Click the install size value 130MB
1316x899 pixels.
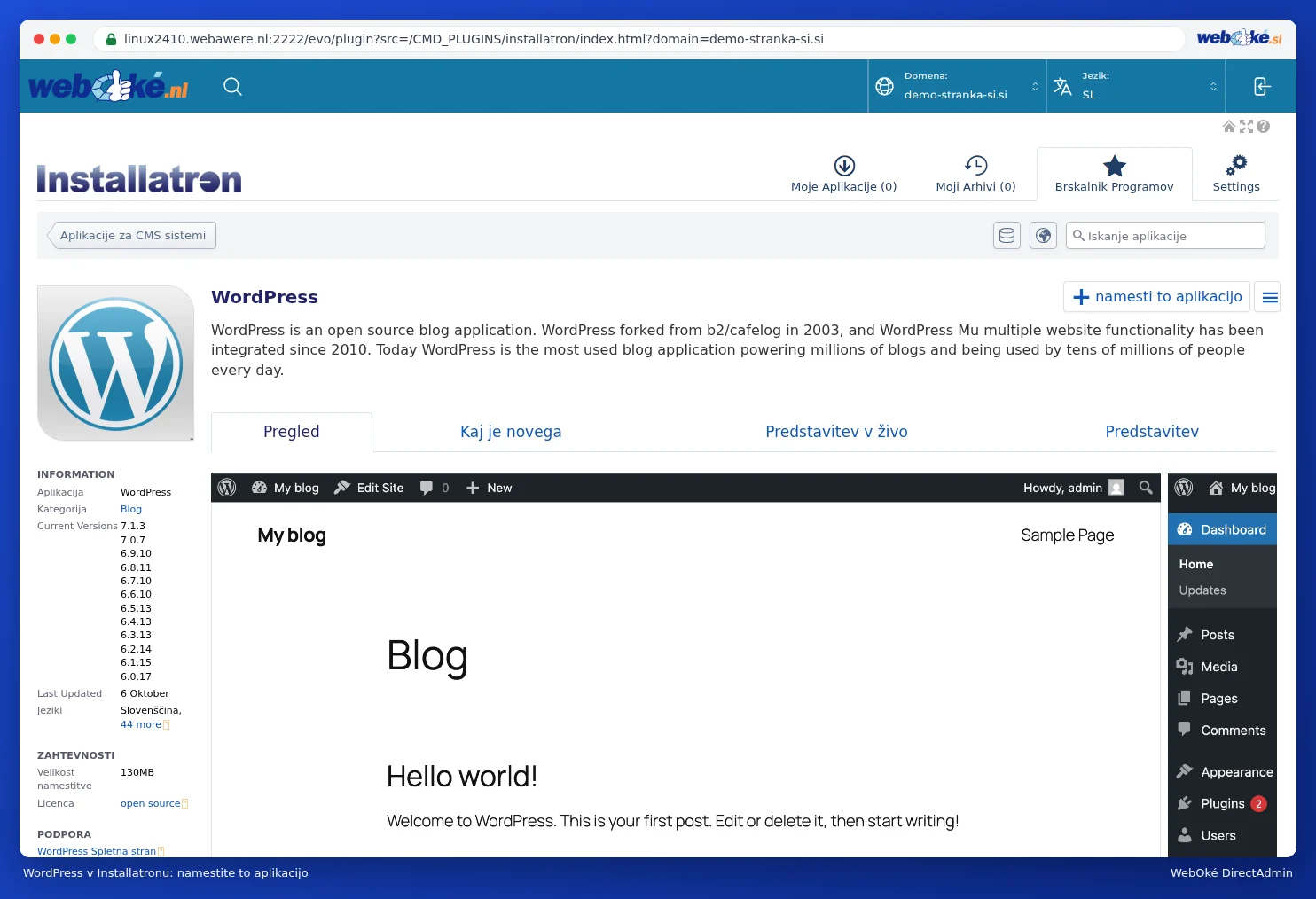point(137,772)
